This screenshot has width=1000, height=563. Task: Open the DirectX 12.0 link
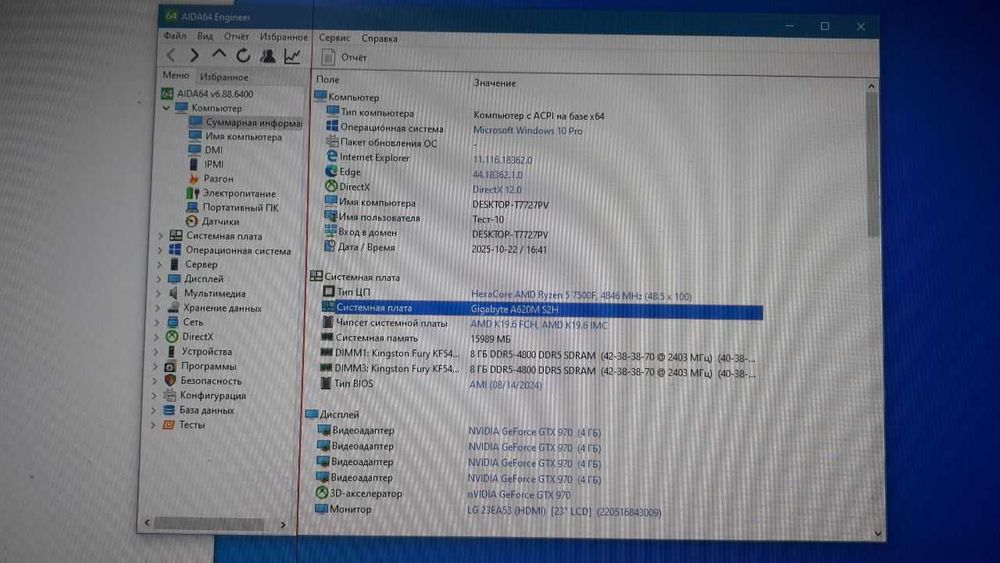click(497, 189)
